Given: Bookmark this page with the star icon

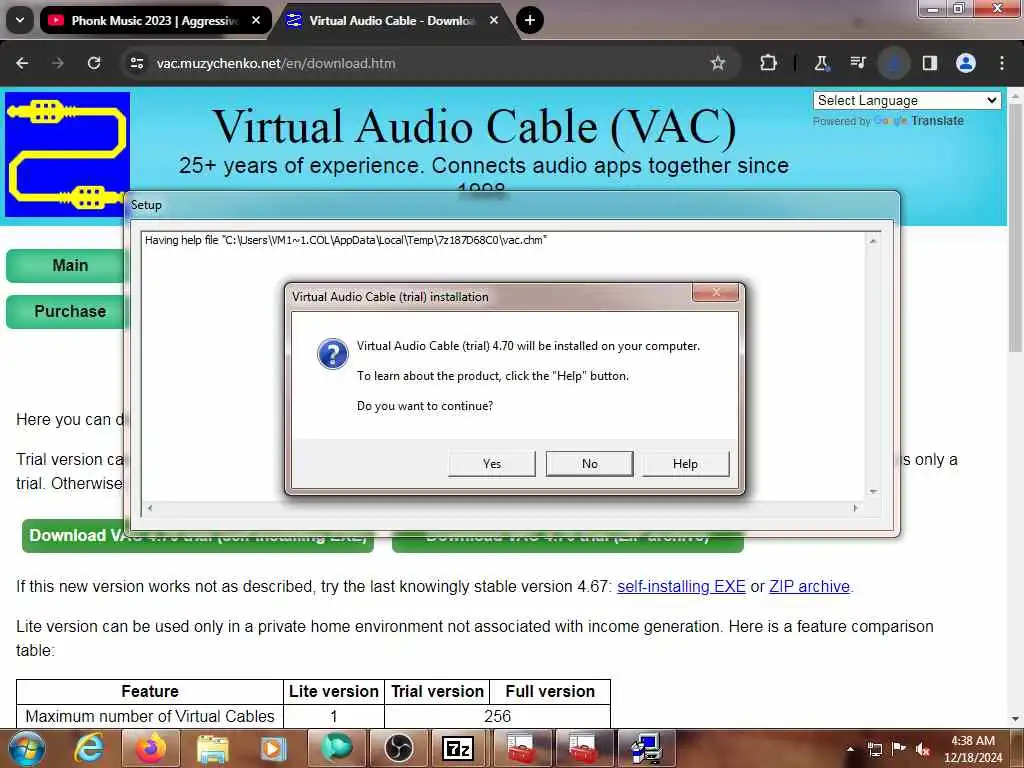Looking at the screenshot, I should 718,63.
